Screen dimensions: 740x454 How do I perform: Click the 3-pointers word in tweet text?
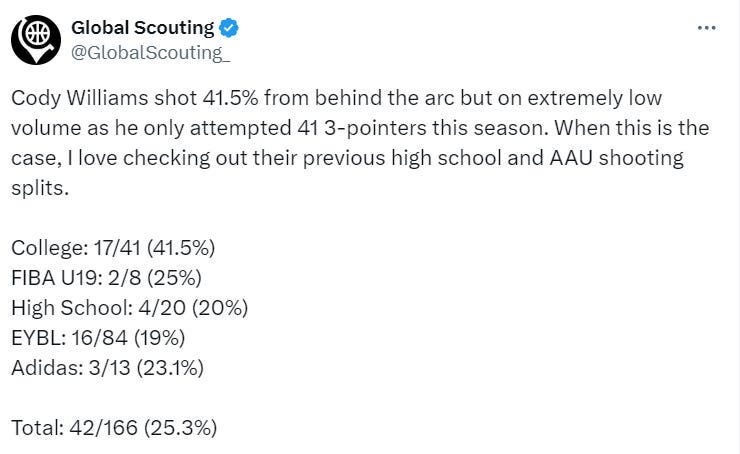point(375,128)
